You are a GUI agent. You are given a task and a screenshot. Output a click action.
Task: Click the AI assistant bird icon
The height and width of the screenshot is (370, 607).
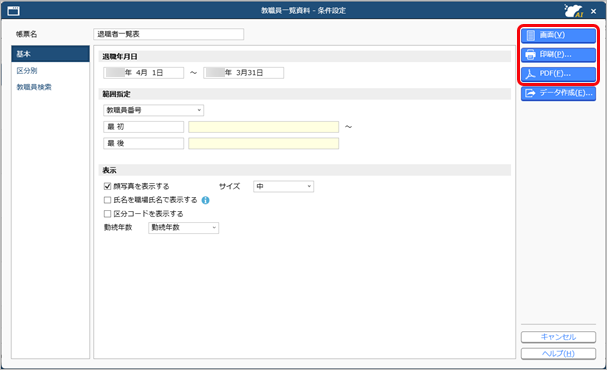573,10
